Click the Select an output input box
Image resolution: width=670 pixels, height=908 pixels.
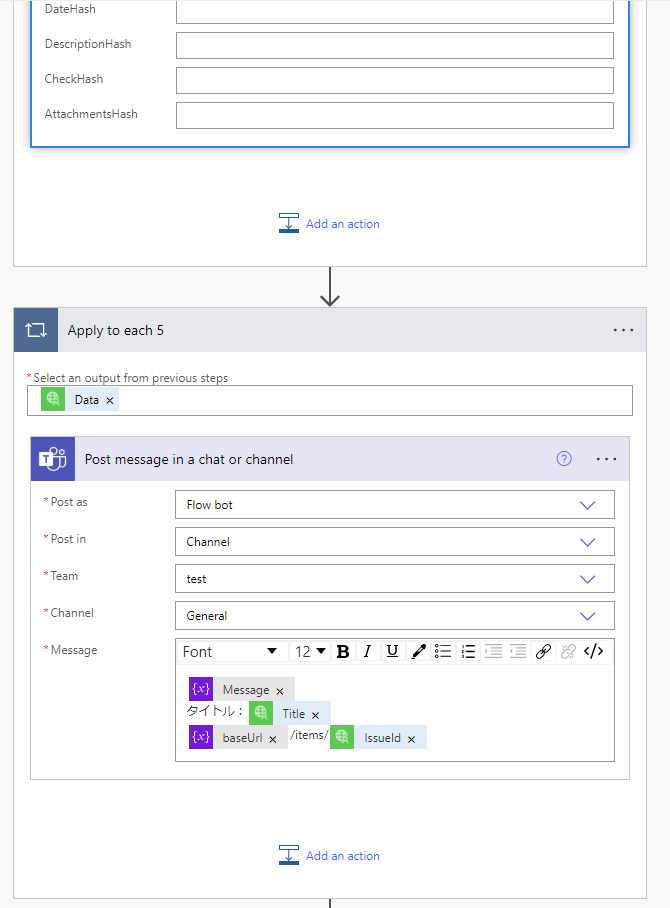(329, 400)
